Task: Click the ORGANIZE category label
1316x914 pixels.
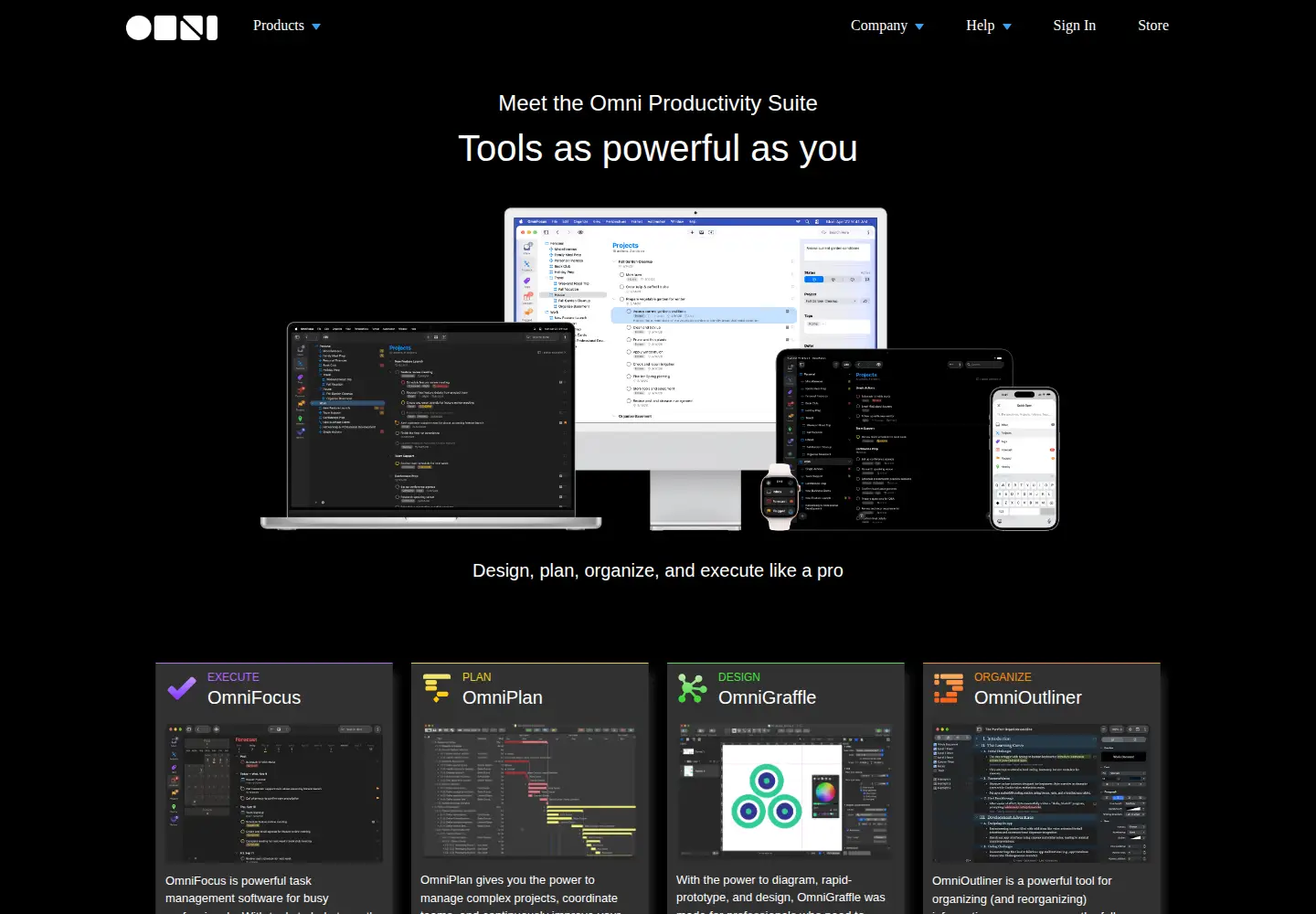Action: click(1003, 677)
